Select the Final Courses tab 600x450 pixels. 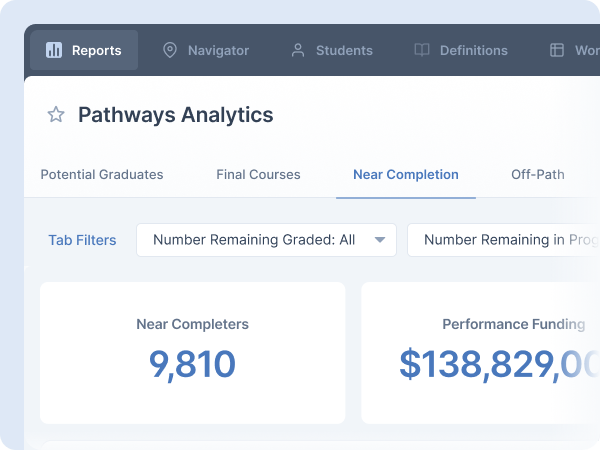[x=258, y=174]
